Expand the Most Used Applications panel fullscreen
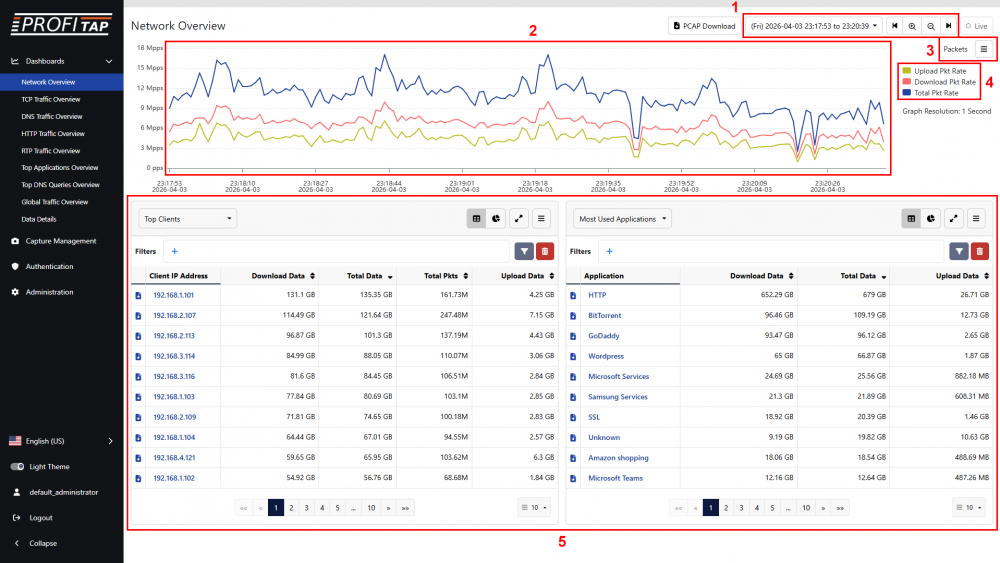 pyautogui.click(x=954, y=218)
